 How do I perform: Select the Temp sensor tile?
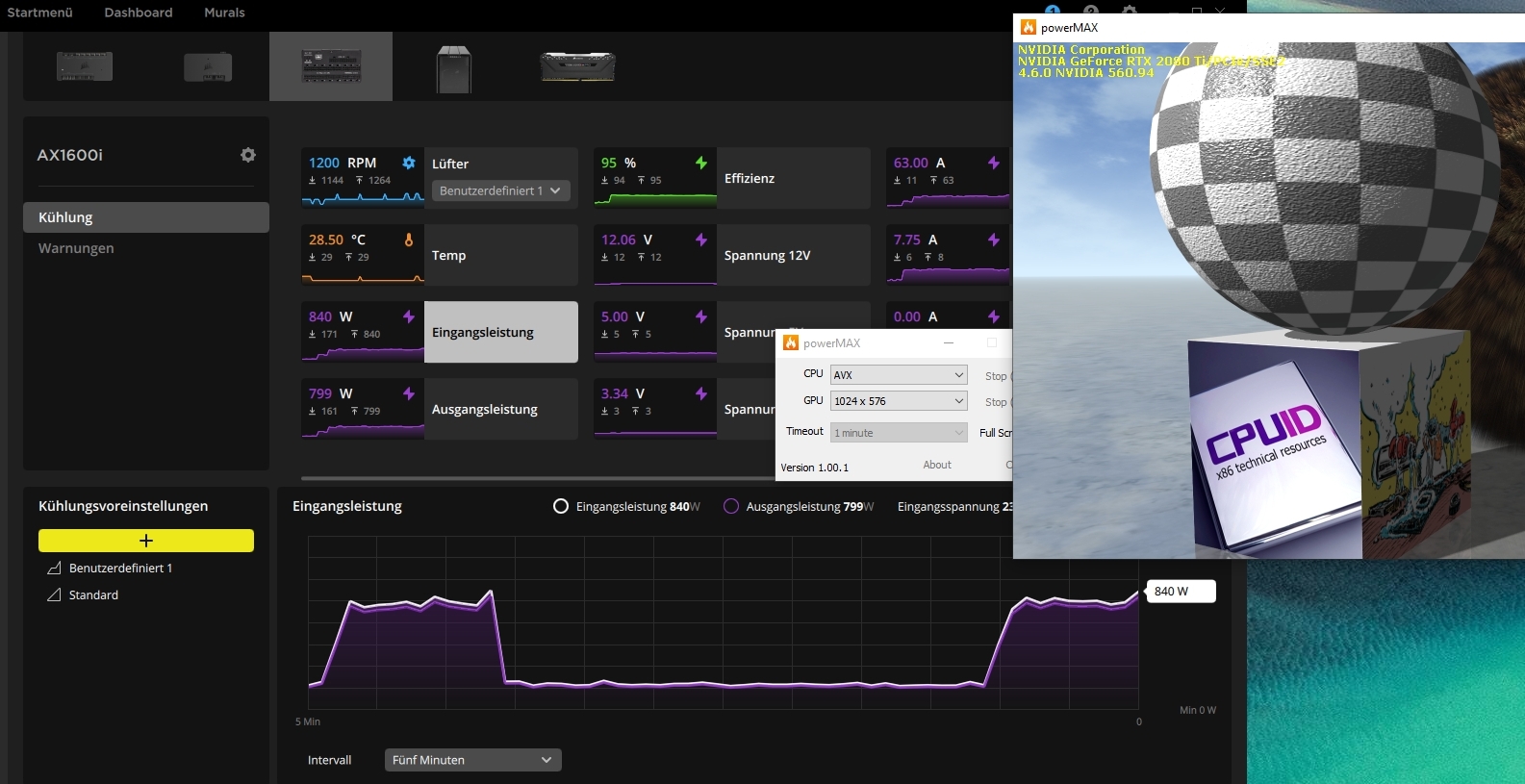tap(440, 255)
